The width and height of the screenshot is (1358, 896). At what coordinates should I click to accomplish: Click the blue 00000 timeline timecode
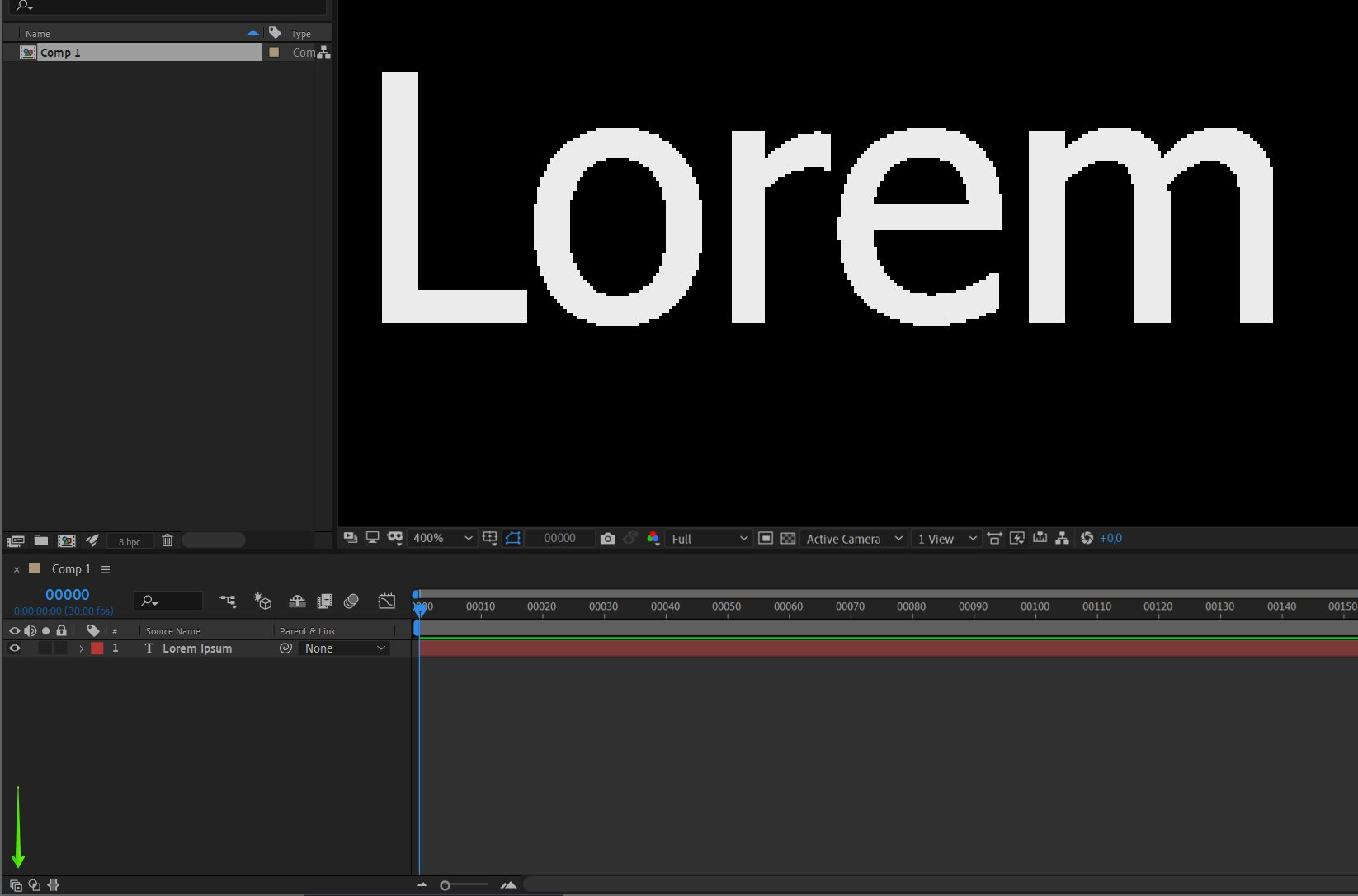[x=67, y=594]
